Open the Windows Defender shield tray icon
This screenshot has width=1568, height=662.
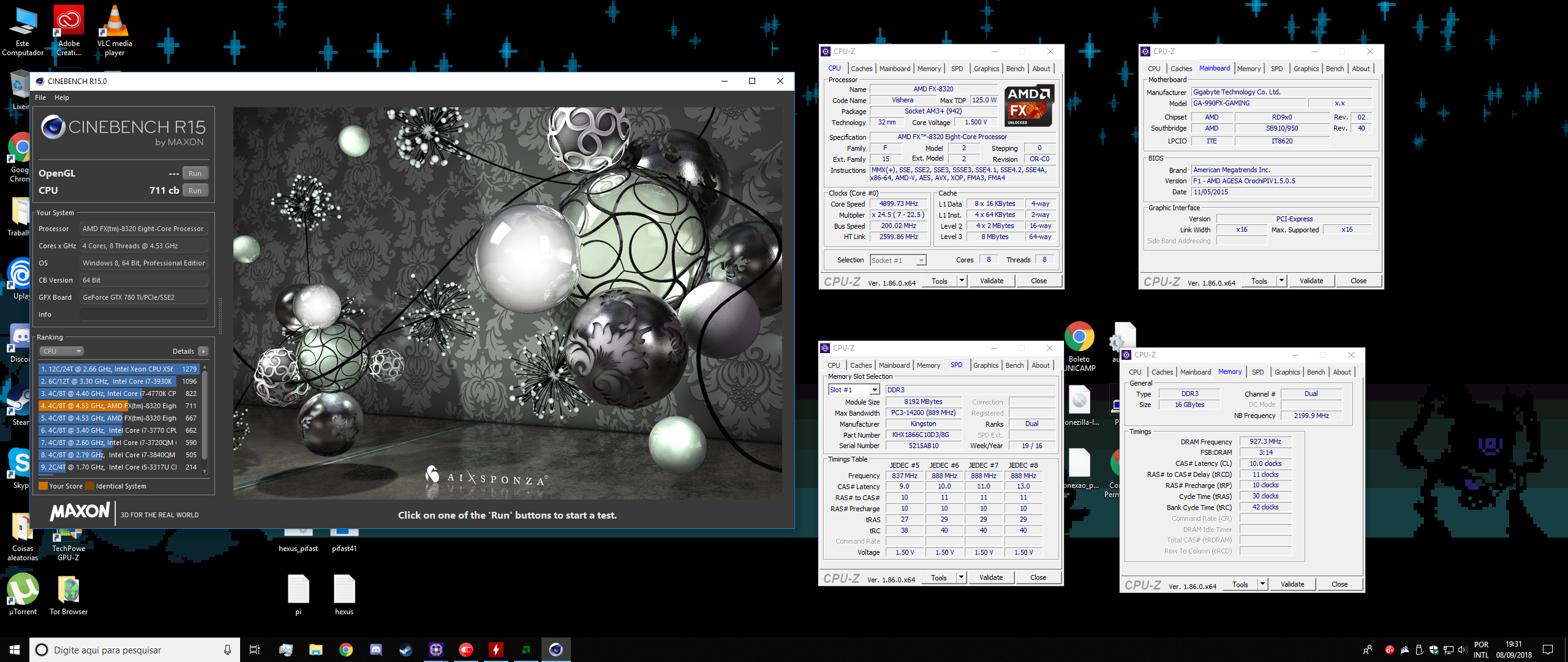coord(1434,650)
